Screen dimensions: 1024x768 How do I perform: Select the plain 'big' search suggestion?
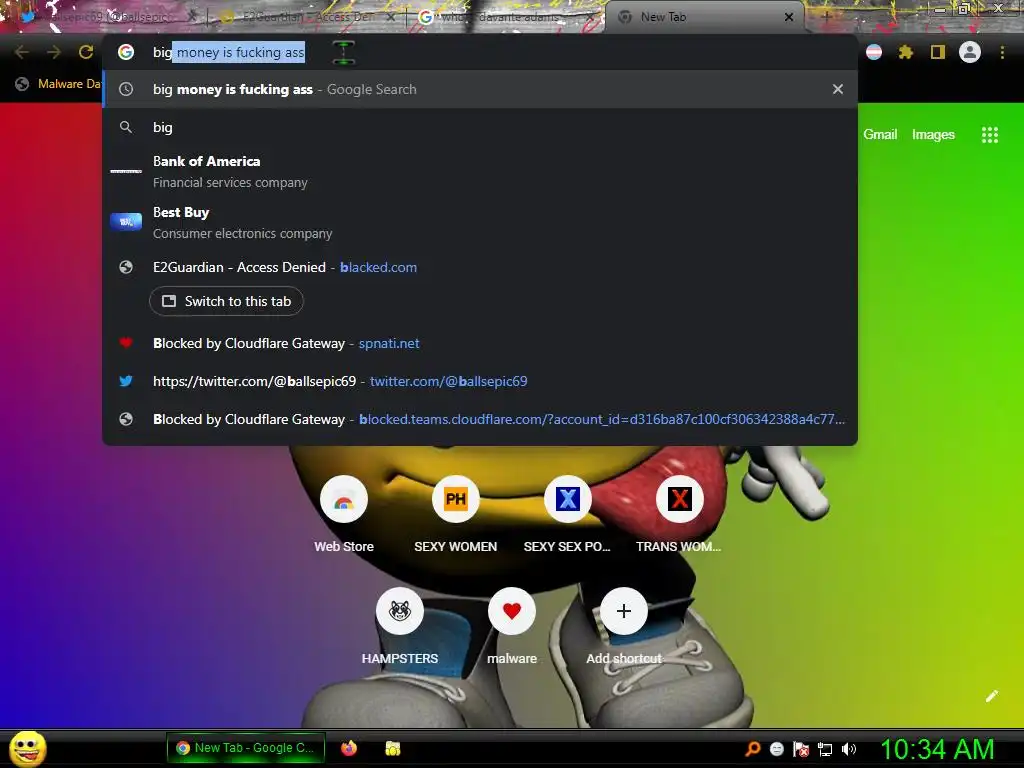[x=480, y=127]
